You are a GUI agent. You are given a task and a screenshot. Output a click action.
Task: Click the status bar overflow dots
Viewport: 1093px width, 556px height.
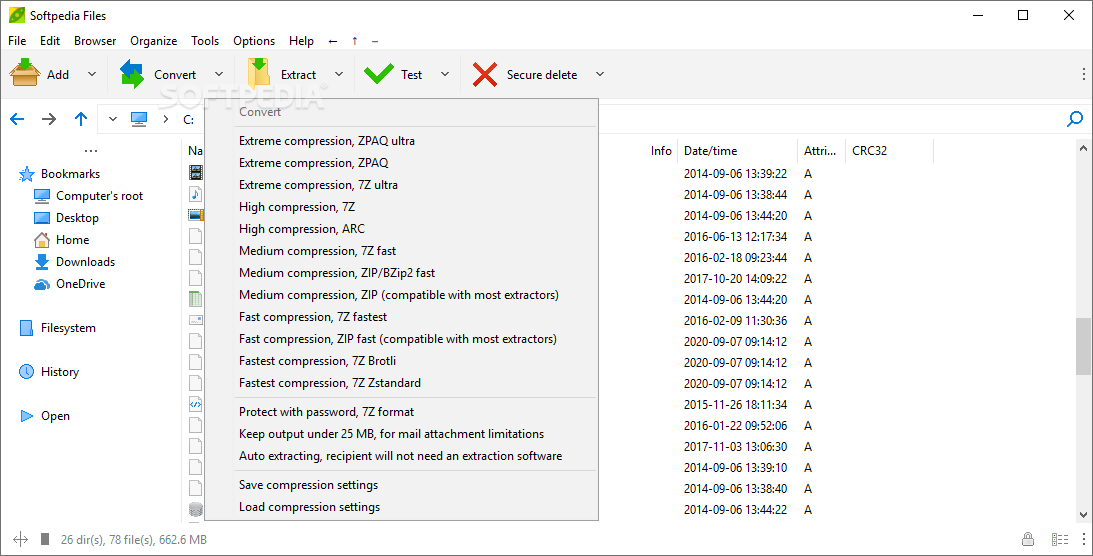1084,539
